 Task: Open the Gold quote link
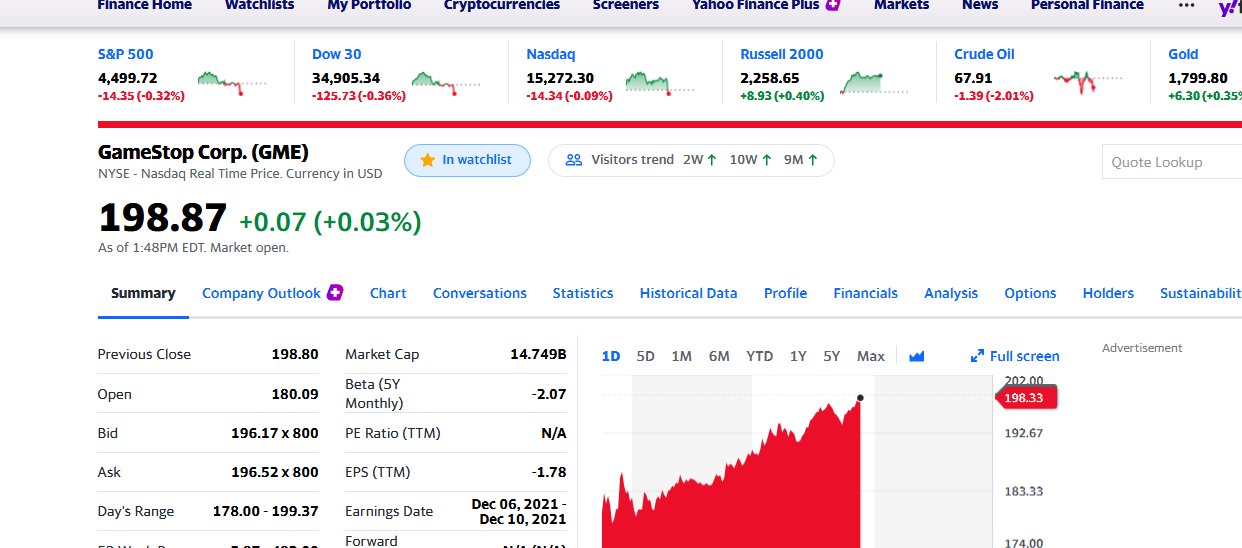tap(1183, 54)
